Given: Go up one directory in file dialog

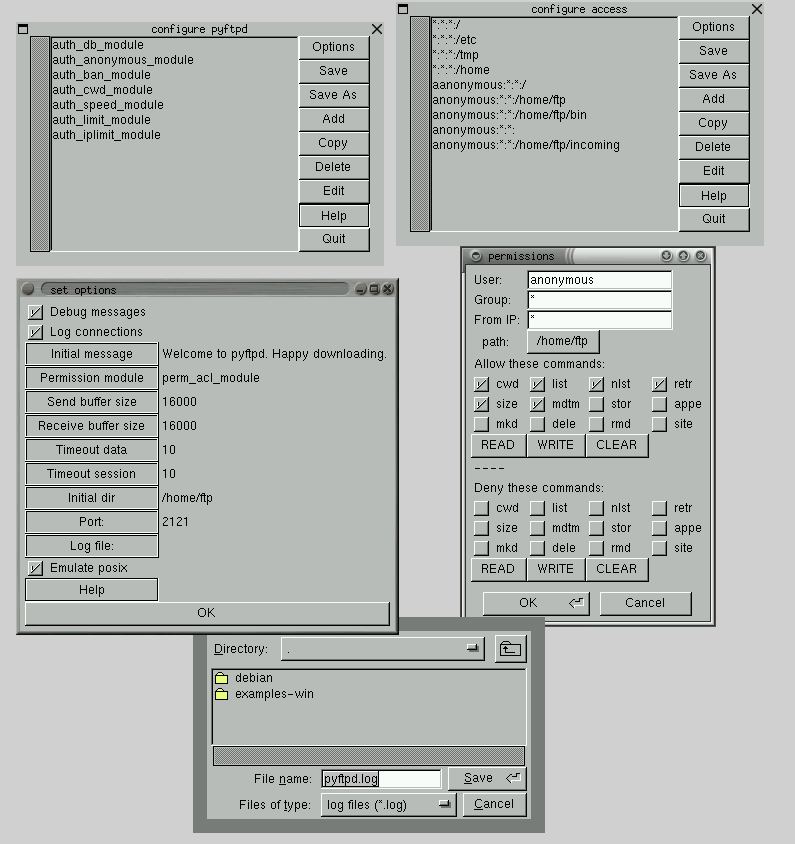Looking at the screenshot, I should [510, 649].
